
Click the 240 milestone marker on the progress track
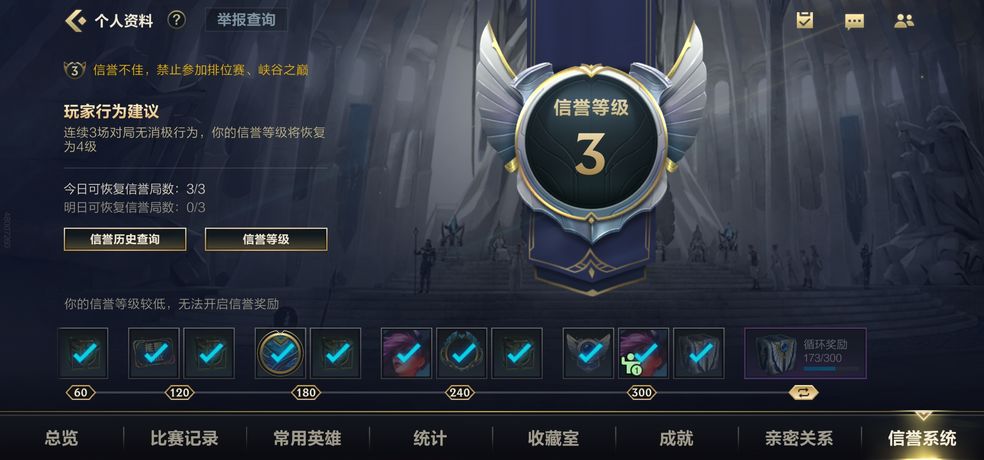click(459, 393)
